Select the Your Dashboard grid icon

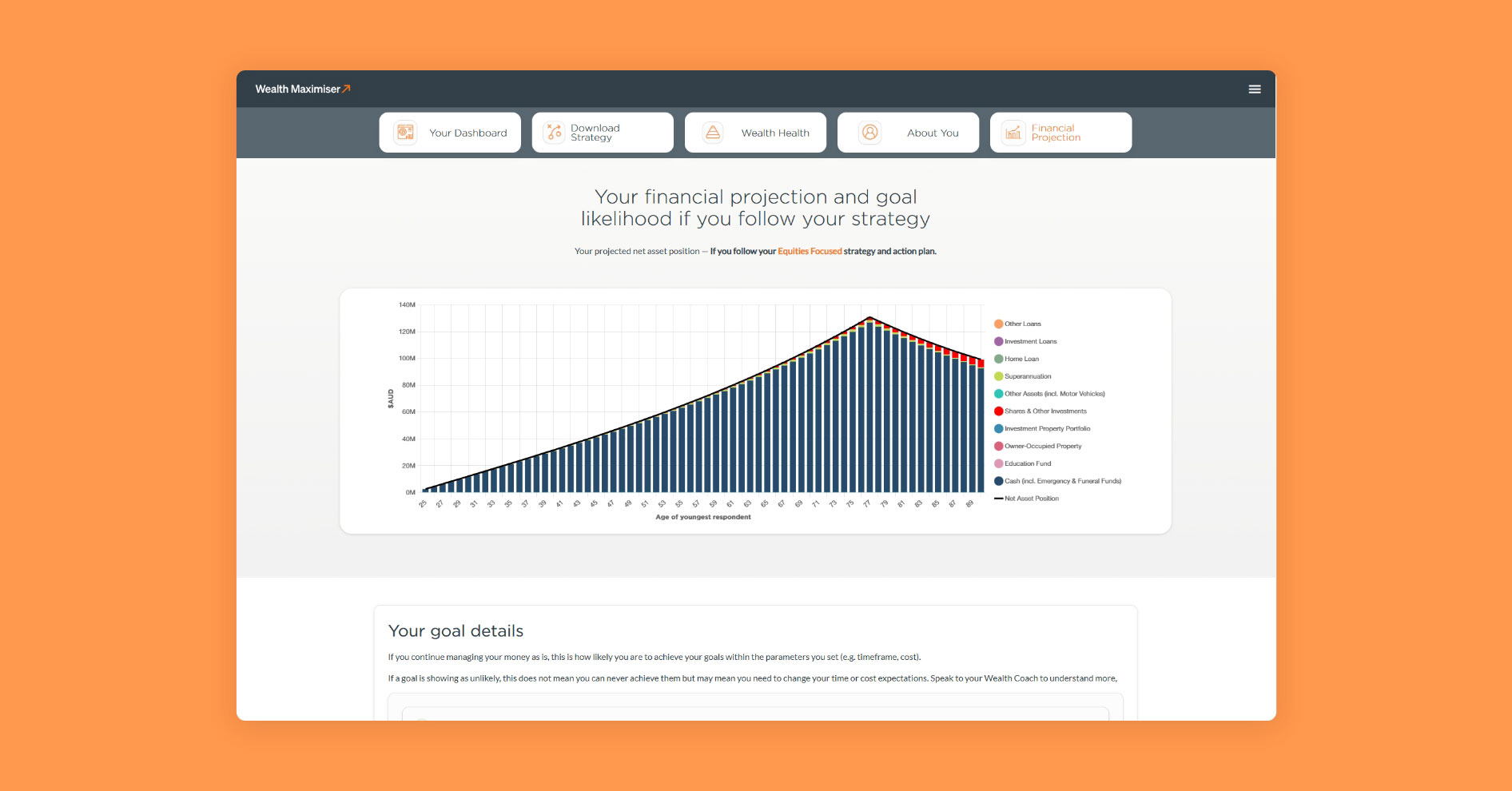404,132
